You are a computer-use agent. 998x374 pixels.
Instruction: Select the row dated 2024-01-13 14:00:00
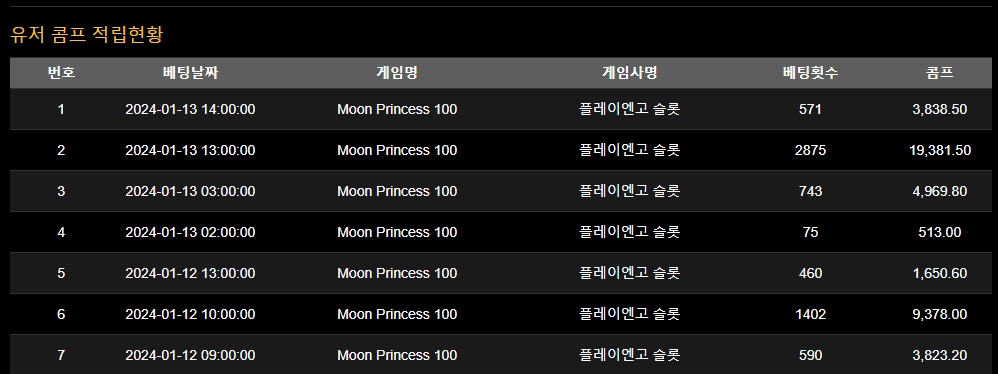(x=500, y=109)
